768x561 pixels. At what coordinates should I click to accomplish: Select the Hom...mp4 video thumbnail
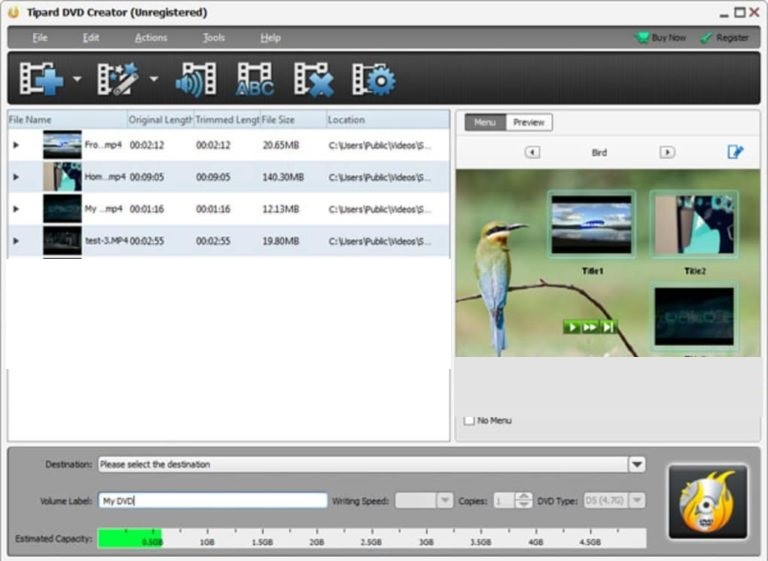[x=62, y=176]
